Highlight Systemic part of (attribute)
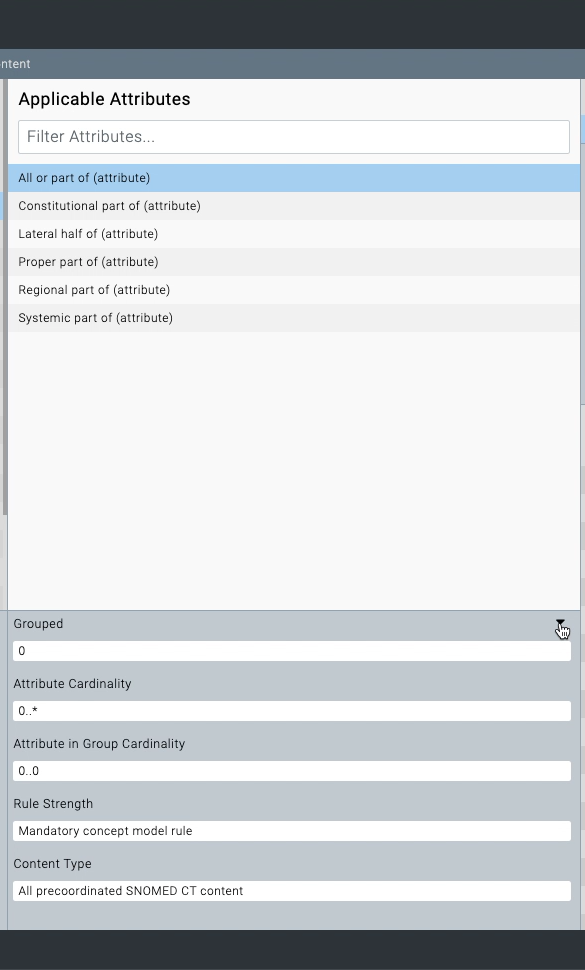Screen dimensions: 585x970 tap(294, 317)
